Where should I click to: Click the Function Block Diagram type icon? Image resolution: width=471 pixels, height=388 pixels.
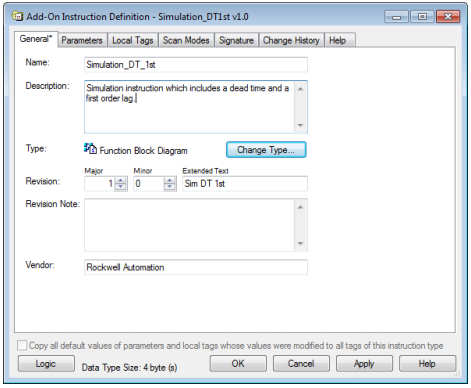90,149
